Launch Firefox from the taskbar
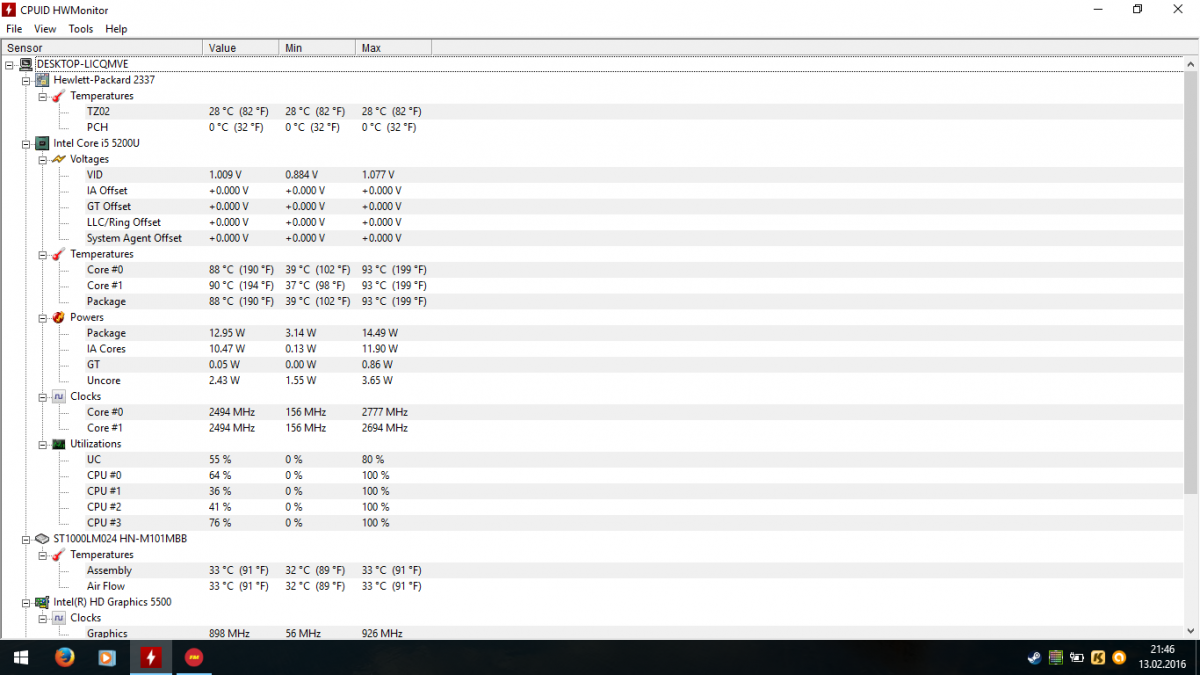 (65, 658)
